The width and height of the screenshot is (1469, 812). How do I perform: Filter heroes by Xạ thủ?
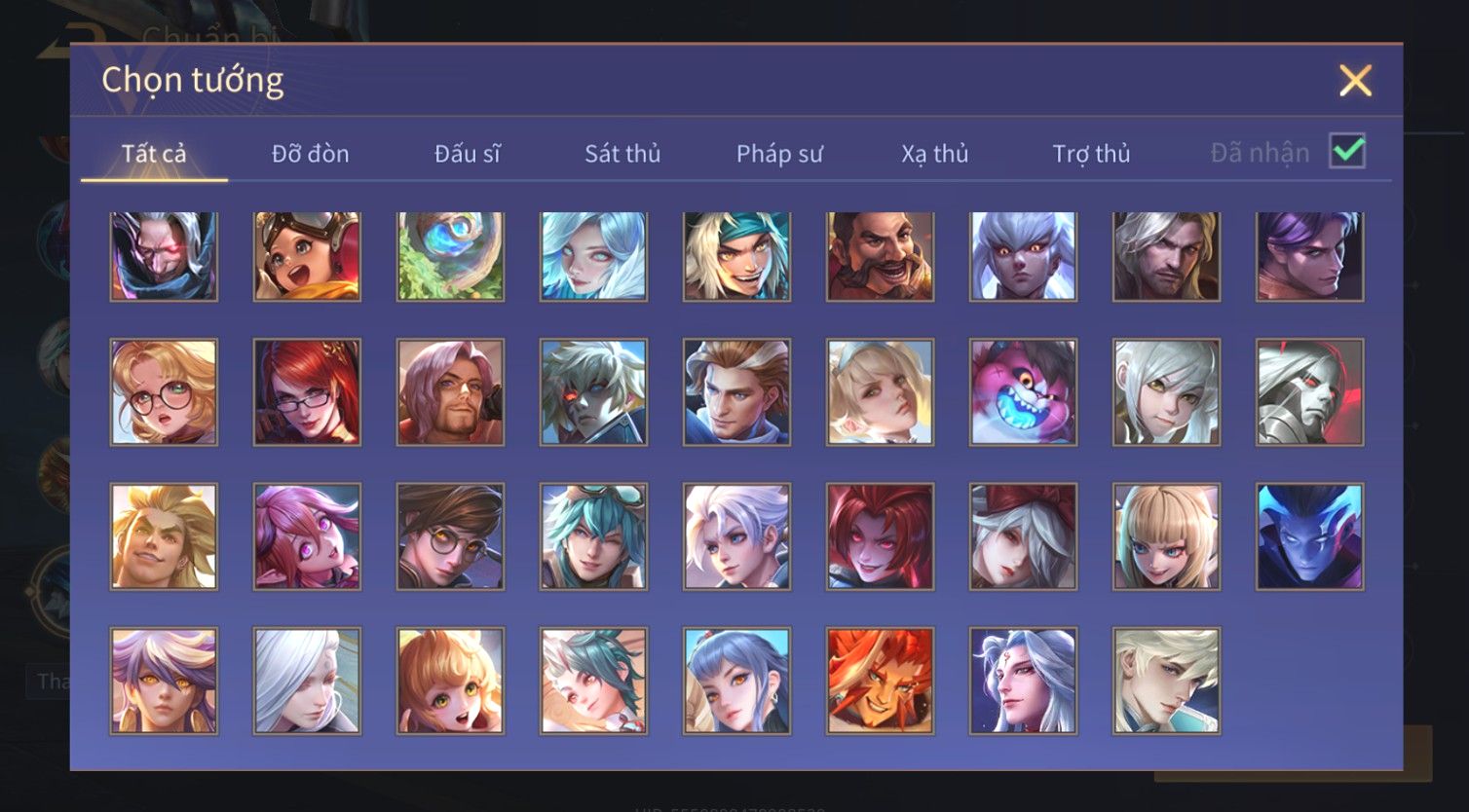[935, 154]
